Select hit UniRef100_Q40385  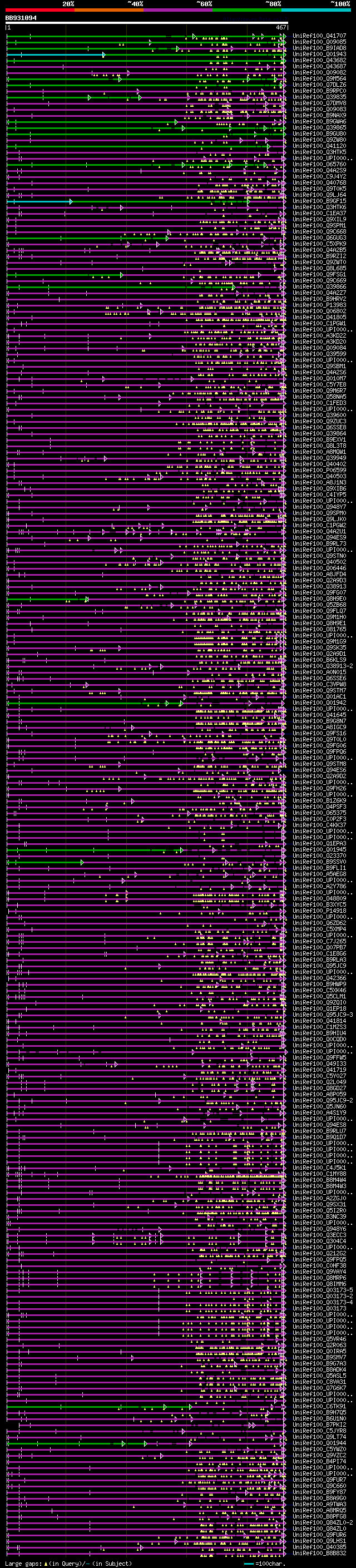click(x=319, y=1547)
